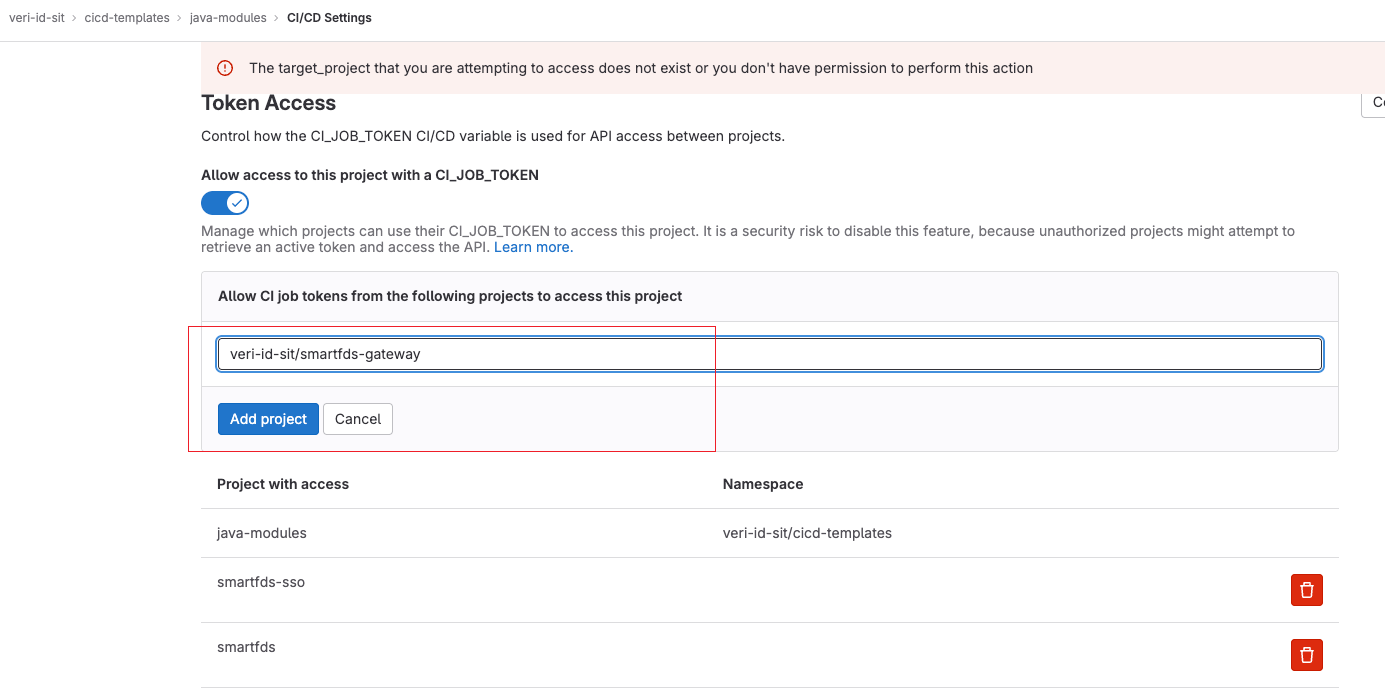The image size is (1385, 698).
Task: Toggle off CI_JOB_TOKEN project access switch
Action: [x=225, y=203]
